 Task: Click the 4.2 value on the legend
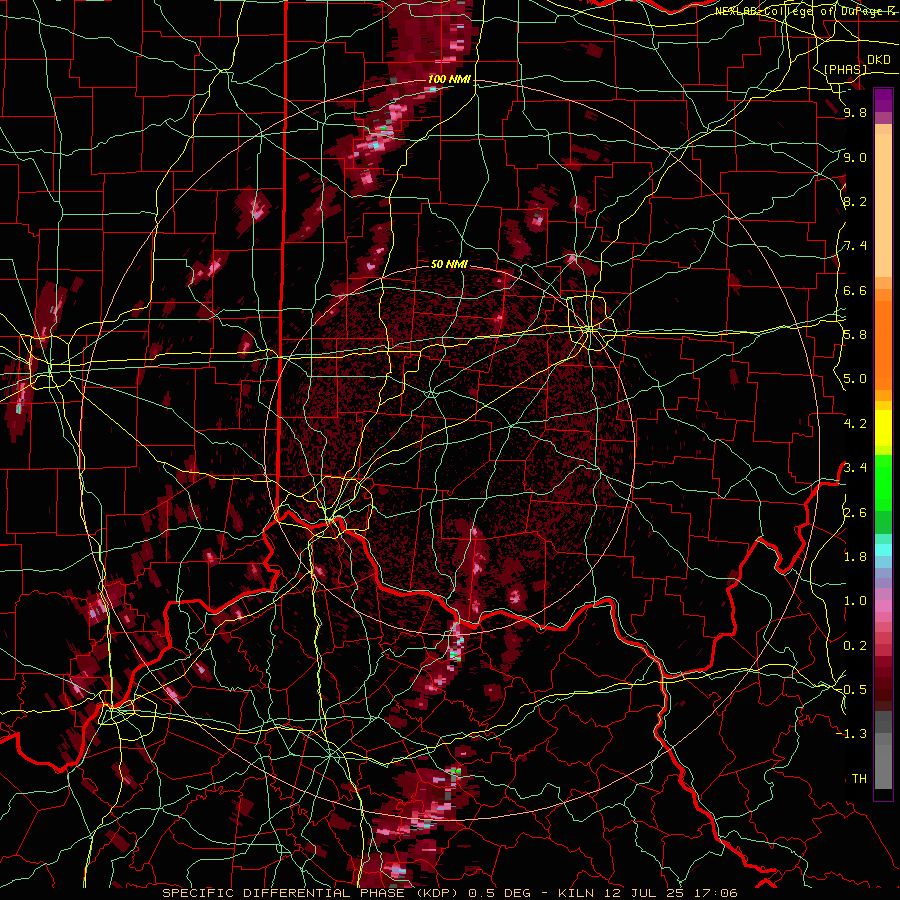click(x=855, y=424)
